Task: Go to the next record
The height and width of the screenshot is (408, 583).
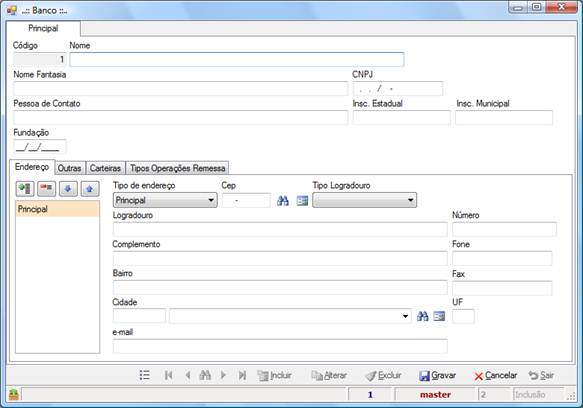Action: coord(223,375)
